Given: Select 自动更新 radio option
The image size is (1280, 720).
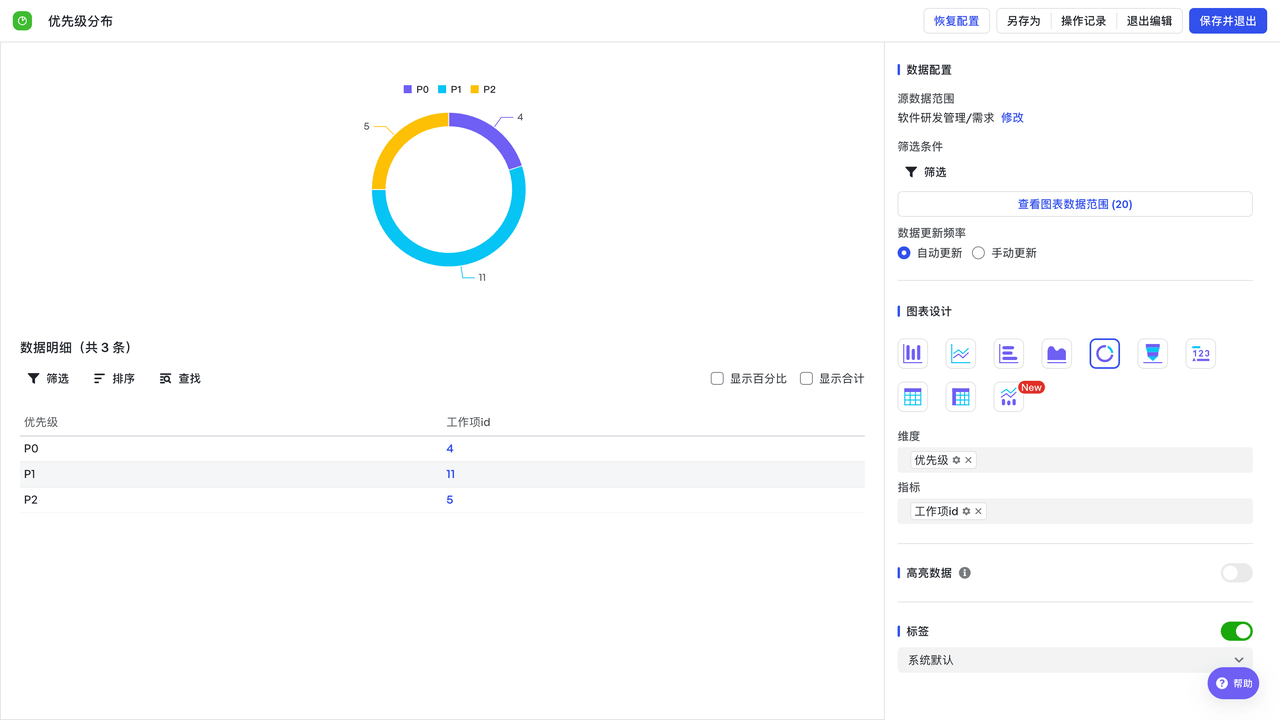Looking at the screenshot, I should click(x=904, y=253).
